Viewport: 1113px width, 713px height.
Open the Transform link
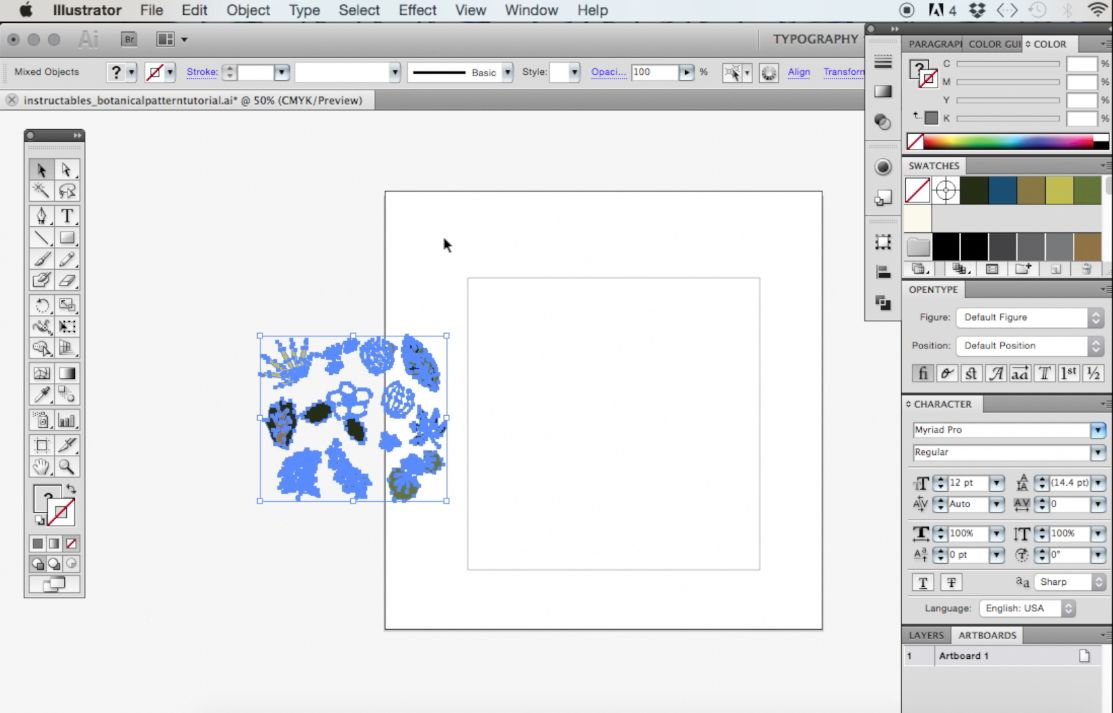click(844, 72)
